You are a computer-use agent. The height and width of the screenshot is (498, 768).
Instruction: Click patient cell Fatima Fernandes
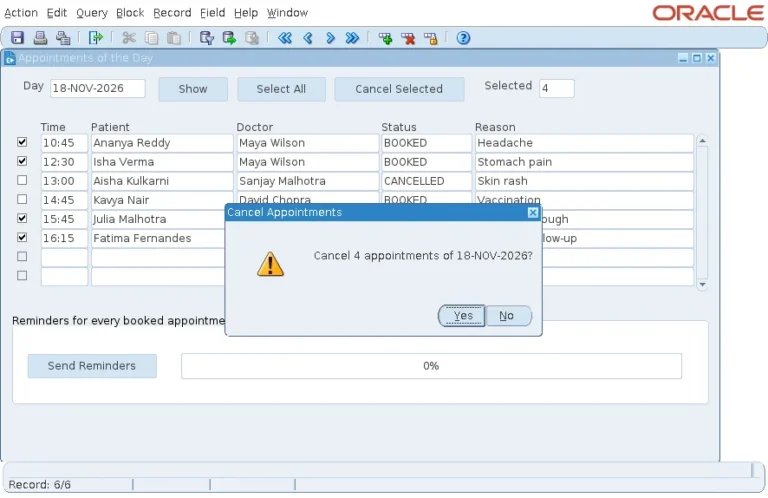[158, 238]
